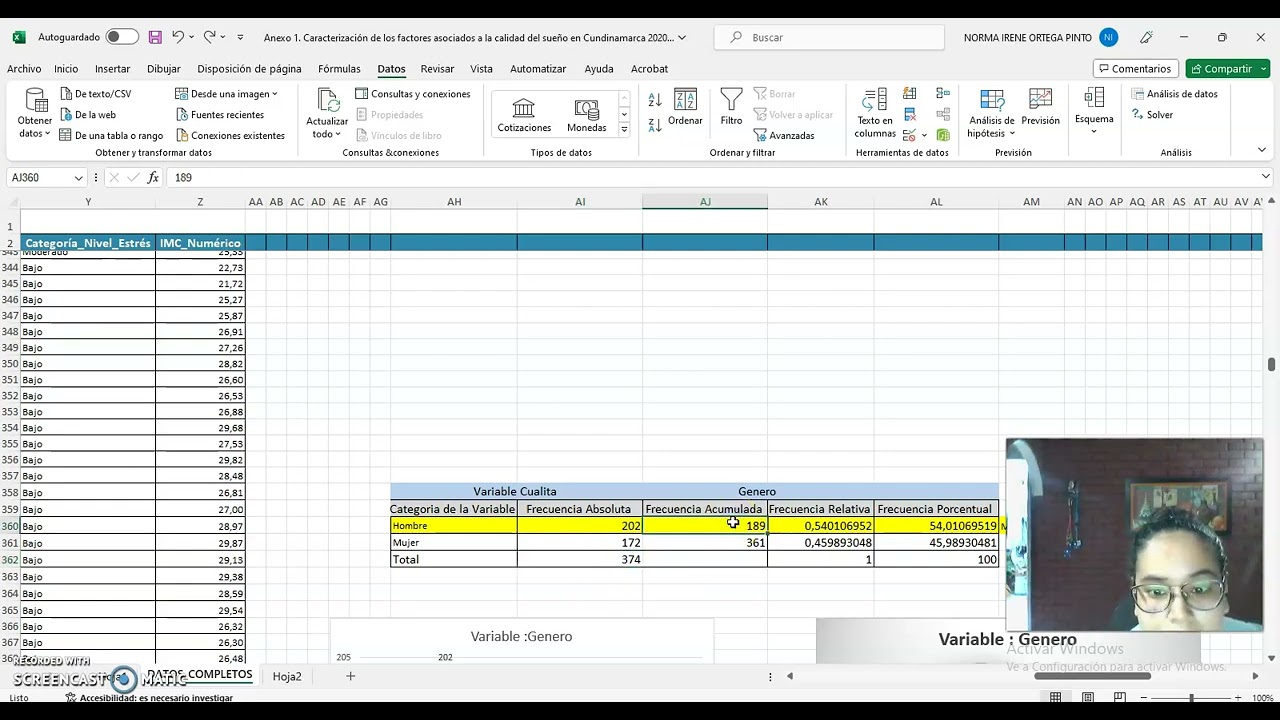Click the vertical scrollbar thumb
This screenshot has height=720, width=1280.
click(x=1271, y=364)
